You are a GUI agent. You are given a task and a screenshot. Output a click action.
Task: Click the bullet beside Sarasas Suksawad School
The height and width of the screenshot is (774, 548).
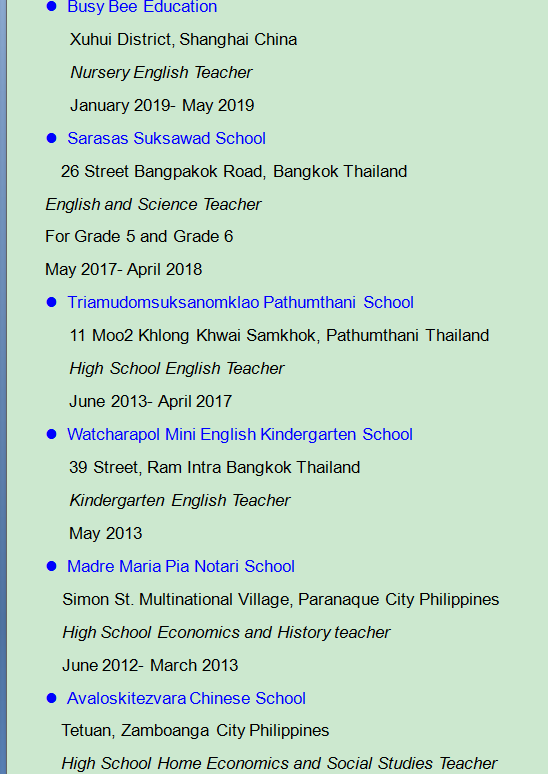pyautogui.click(x=51, y=138)
